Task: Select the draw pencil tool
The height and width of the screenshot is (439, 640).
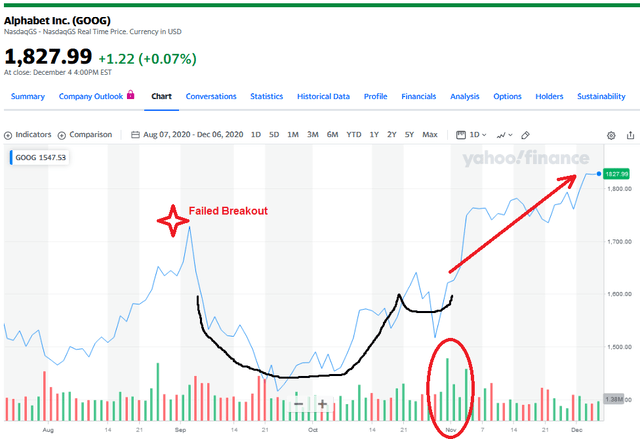Action: (x=525, y=134)
